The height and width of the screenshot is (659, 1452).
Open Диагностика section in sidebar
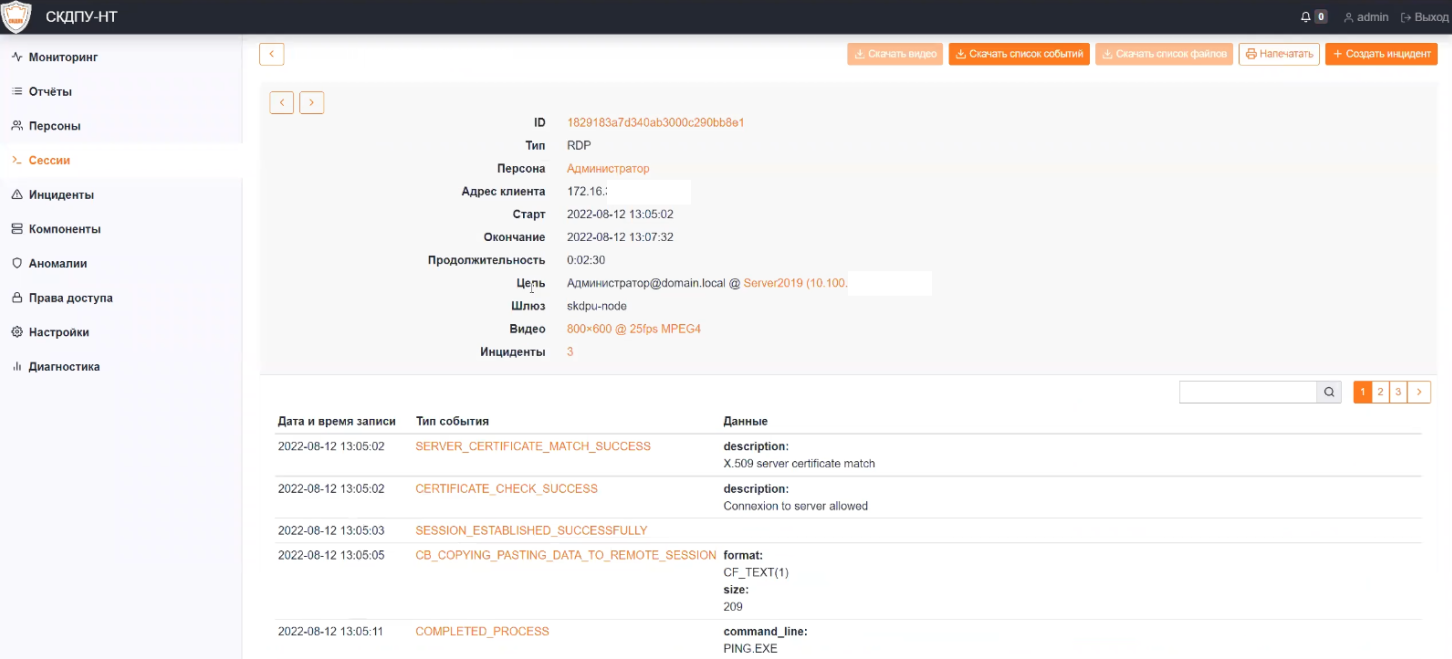64,367
